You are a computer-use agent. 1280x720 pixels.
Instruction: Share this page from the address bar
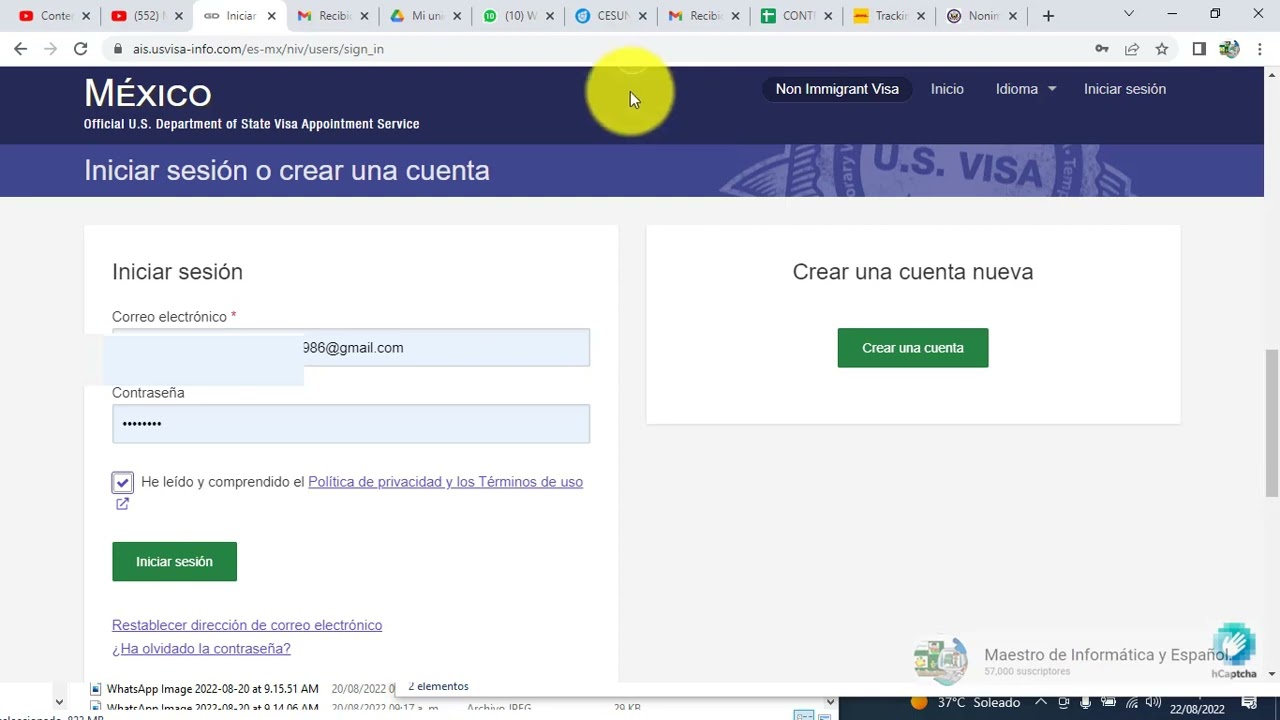[1132, 48]
